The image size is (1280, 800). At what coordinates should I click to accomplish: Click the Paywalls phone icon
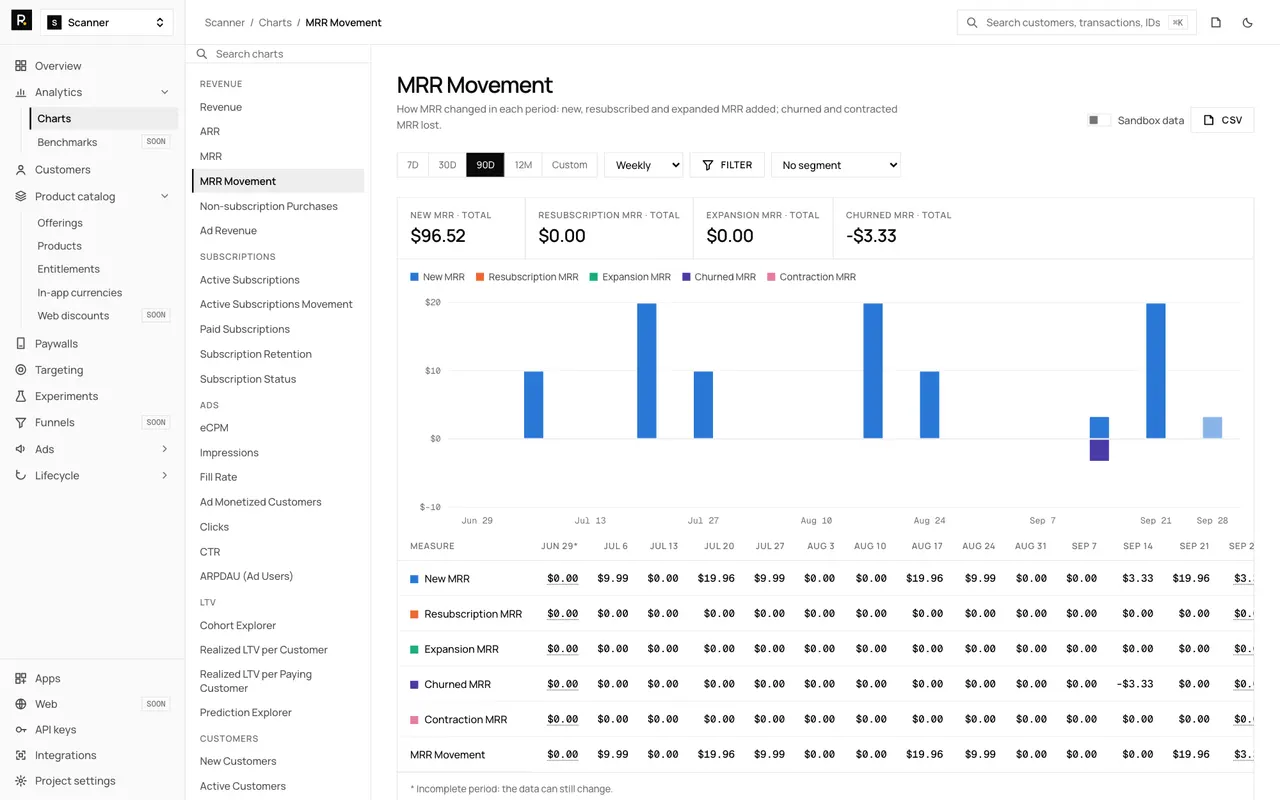21,344
